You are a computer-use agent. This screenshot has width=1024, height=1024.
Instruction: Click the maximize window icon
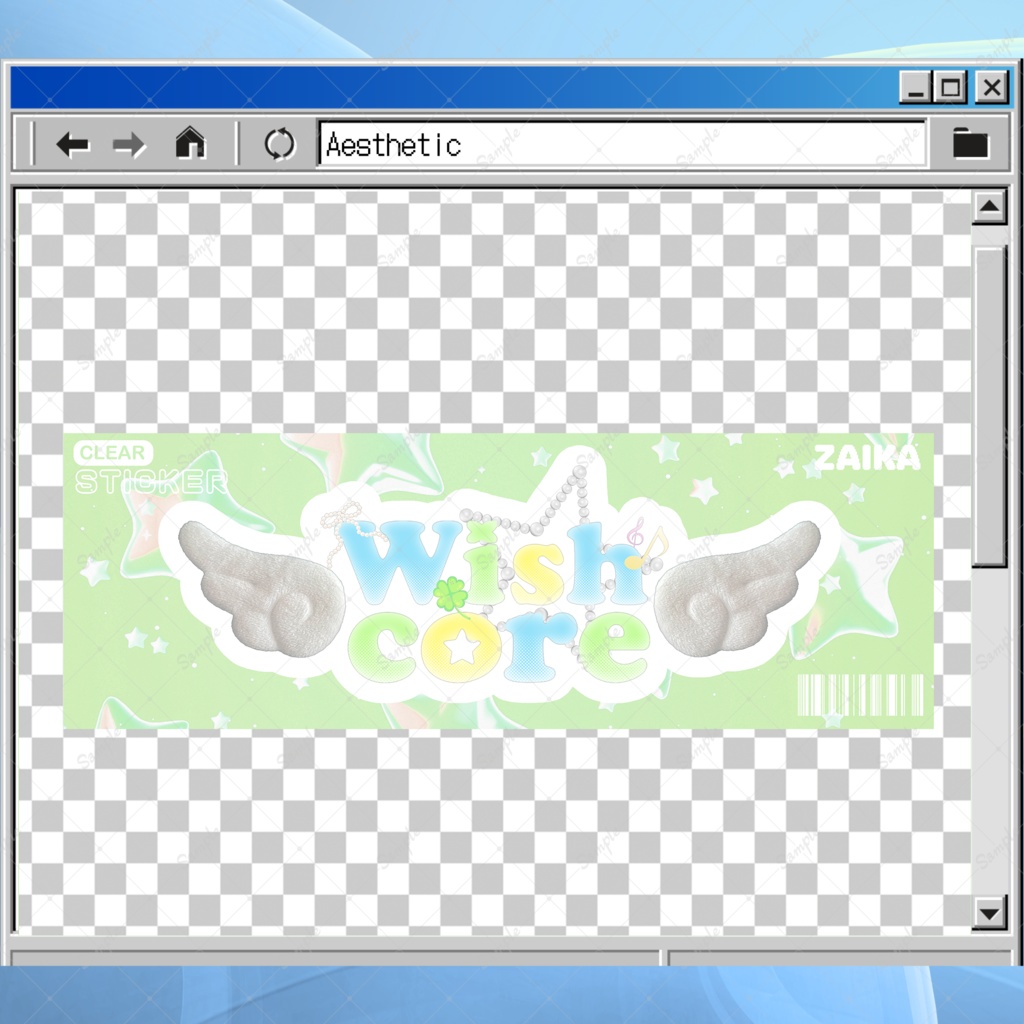(951, 87)
